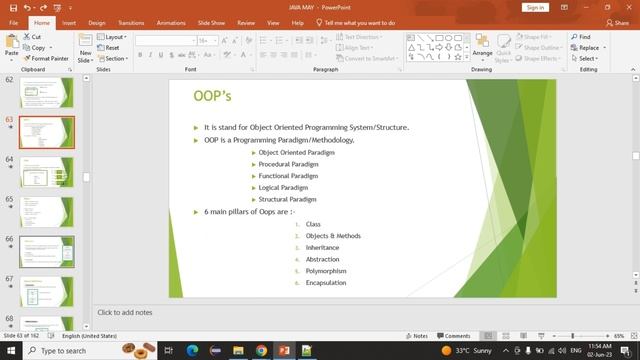This screenshot has height=360, width=640.
Task: Fit slide to current window
Action: click(634, 336)
